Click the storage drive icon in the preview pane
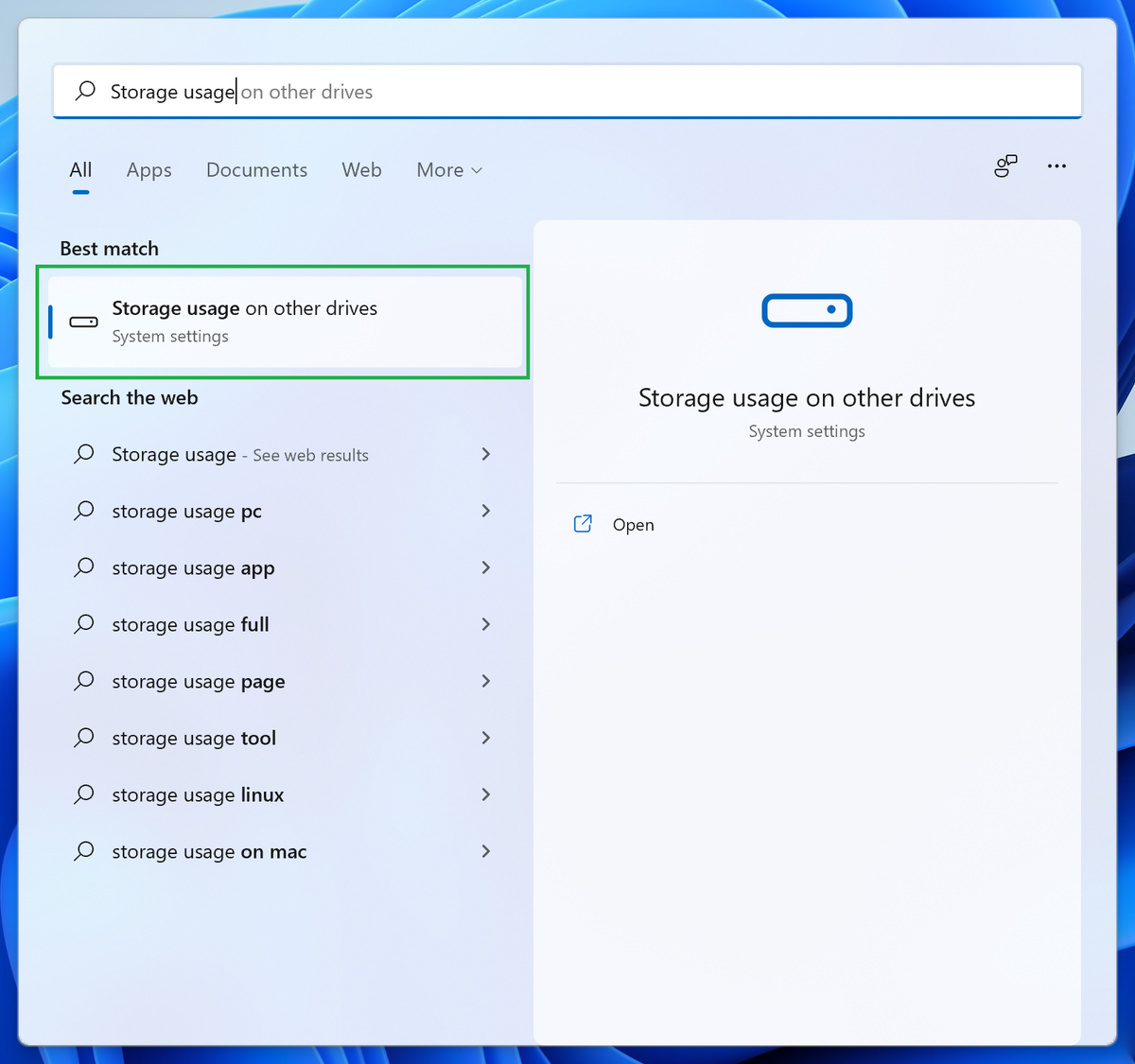This screenshot has width=1135, height=1064. point(806,310)
